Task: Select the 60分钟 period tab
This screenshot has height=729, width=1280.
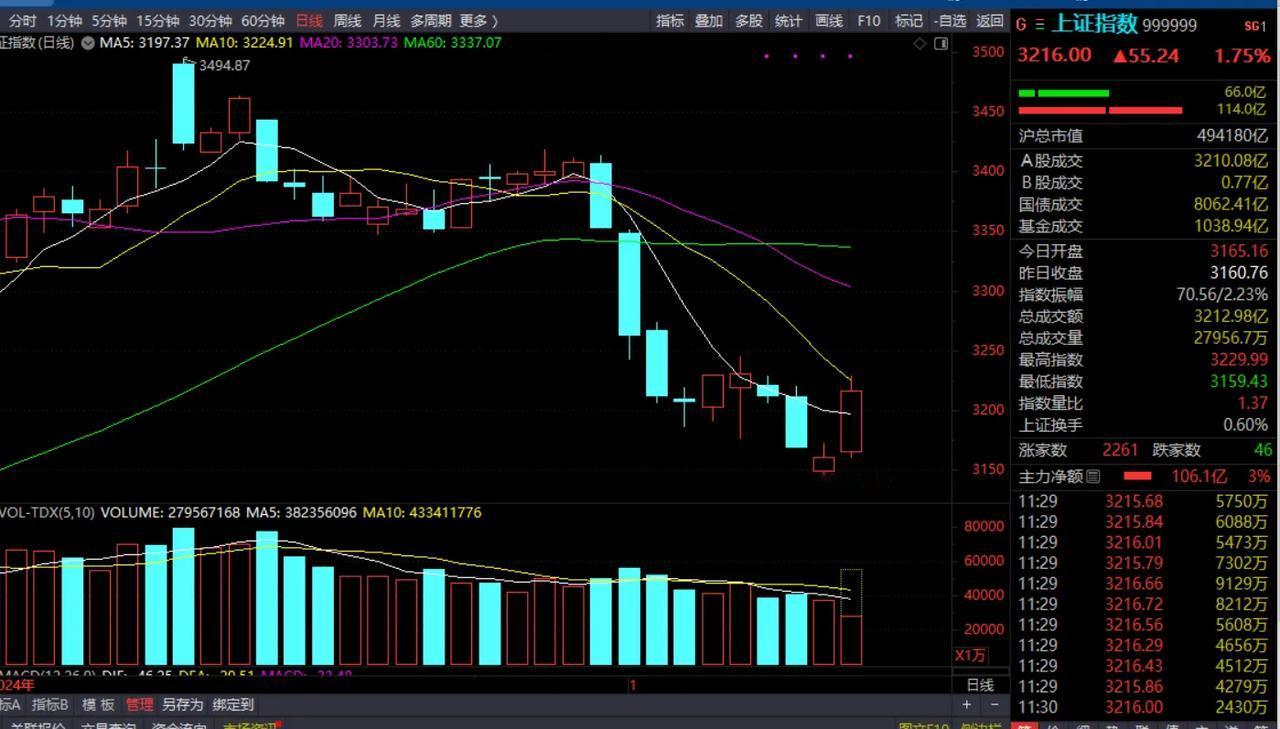Action: (263, 20)
